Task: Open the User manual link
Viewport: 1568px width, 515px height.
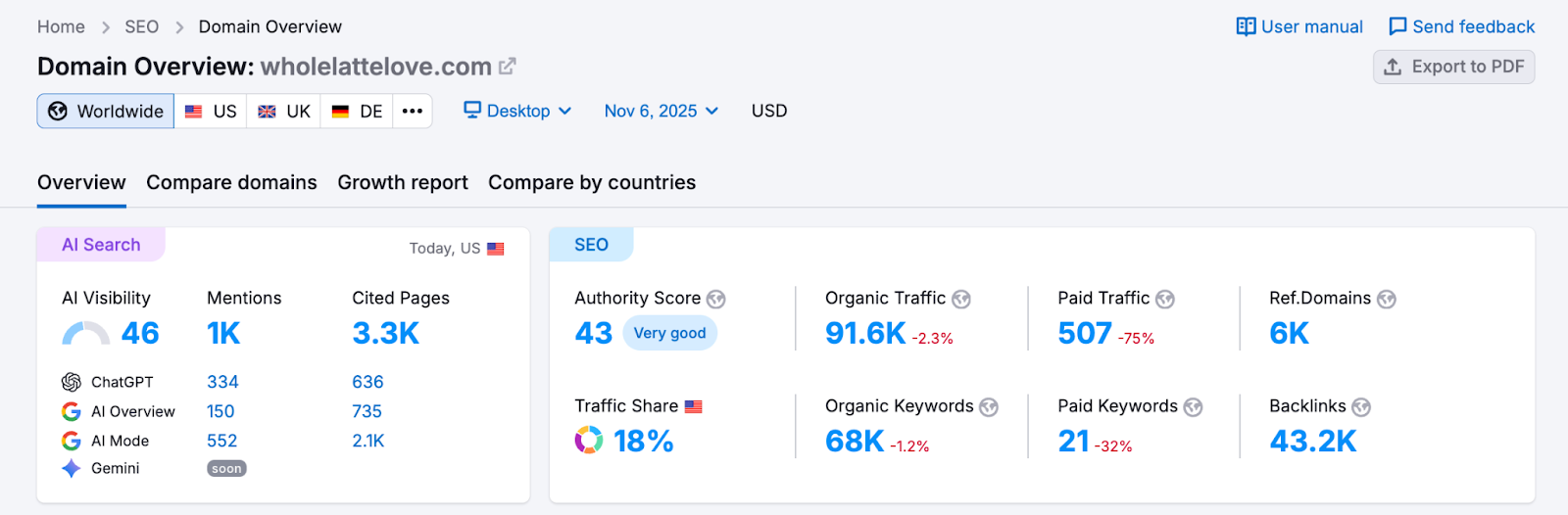Action: click(x=1299, y=26)
